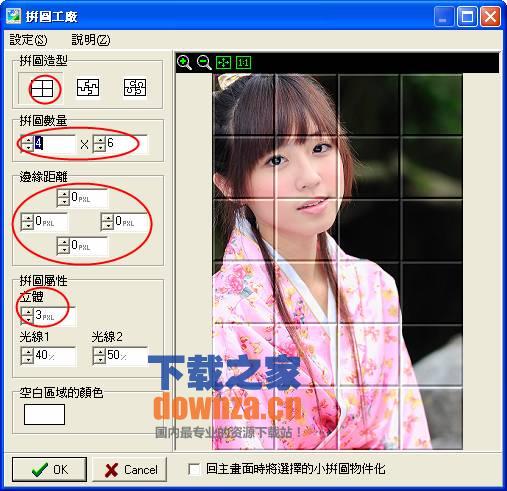The image size is (507, 491).
Task: Adjust the 立體 depth spinner
Action: click(x=27, y=315)
